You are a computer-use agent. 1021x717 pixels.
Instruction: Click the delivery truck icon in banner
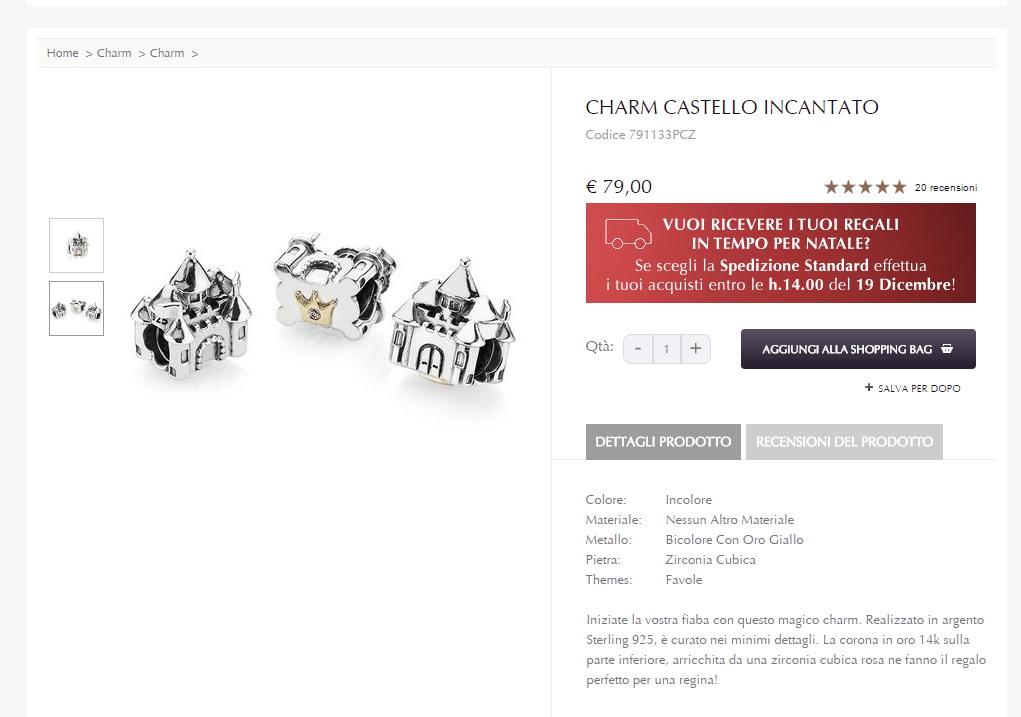627,233
